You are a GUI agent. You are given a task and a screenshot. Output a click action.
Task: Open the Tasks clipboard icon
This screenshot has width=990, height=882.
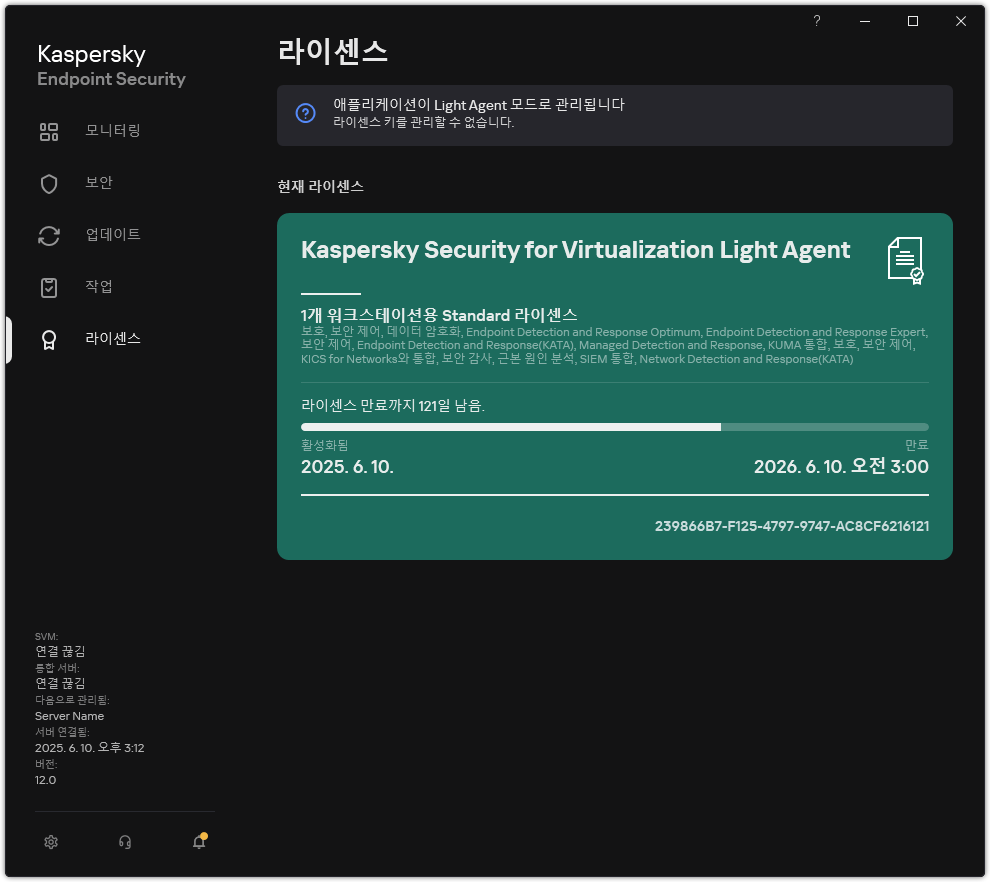(x=49, y=287)
